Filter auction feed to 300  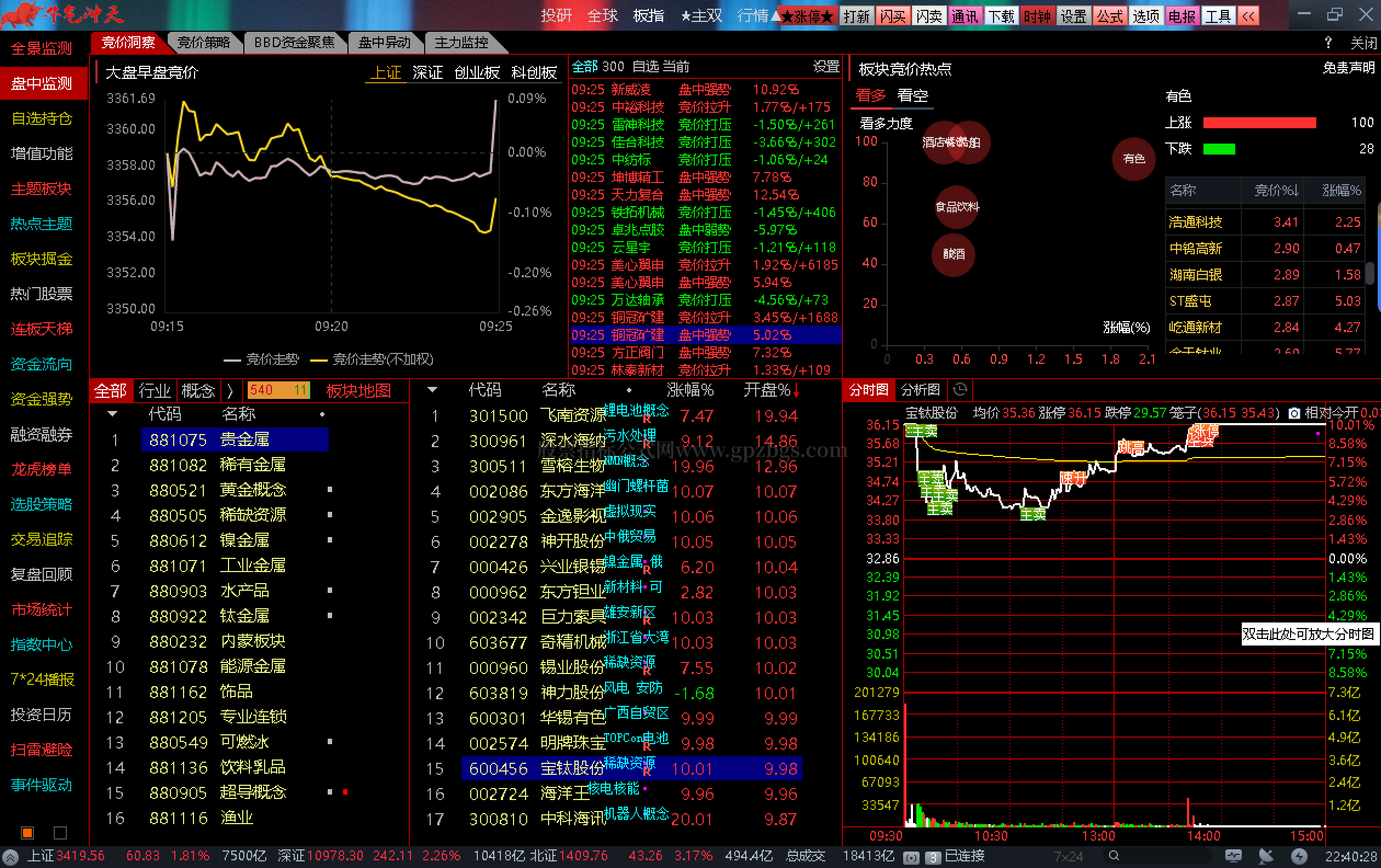(613, 66)
